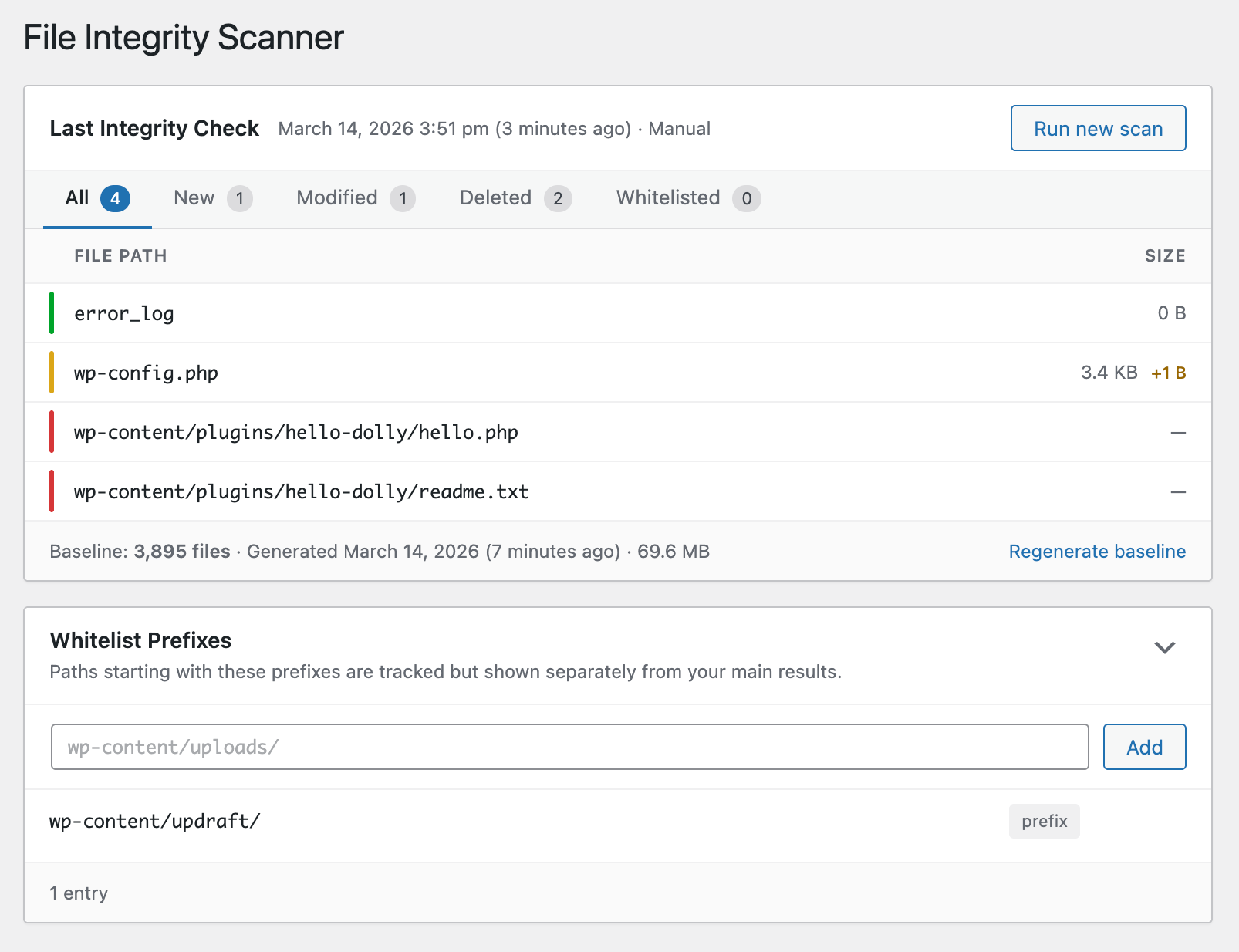Click the 3,895 files baseline text

182,552
